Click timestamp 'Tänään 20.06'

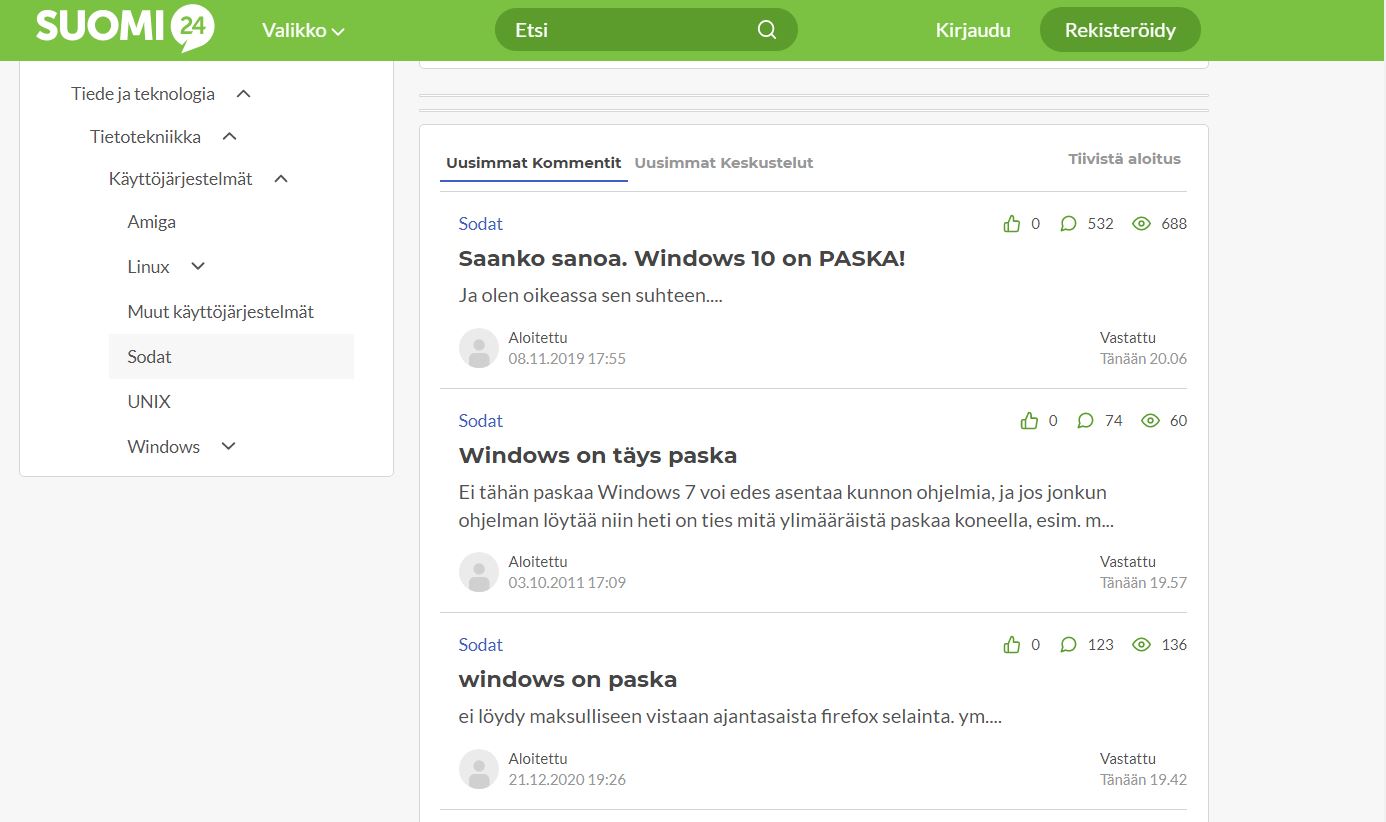(1143, 359)
